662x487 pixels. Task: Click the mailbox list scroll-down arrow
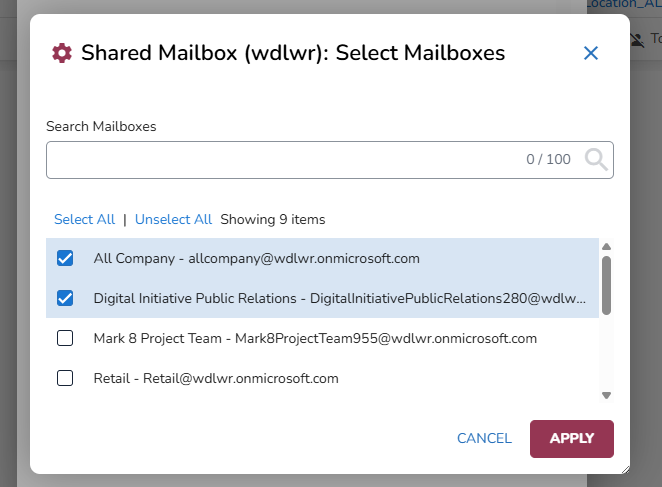tap(606, 395)
